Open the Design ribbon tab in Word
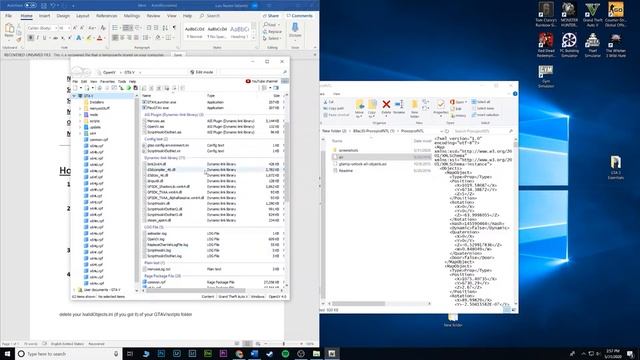Viewport: 640px width, 360px height. tap(63, 16)
